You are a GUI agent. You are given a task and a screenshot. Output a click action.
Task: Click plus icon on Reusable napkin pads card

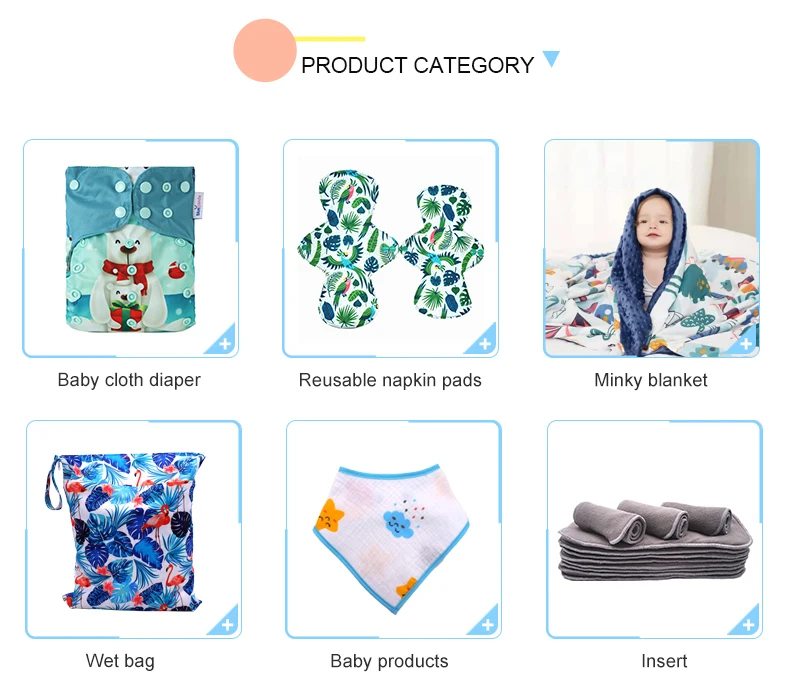(x=485, y=344)
